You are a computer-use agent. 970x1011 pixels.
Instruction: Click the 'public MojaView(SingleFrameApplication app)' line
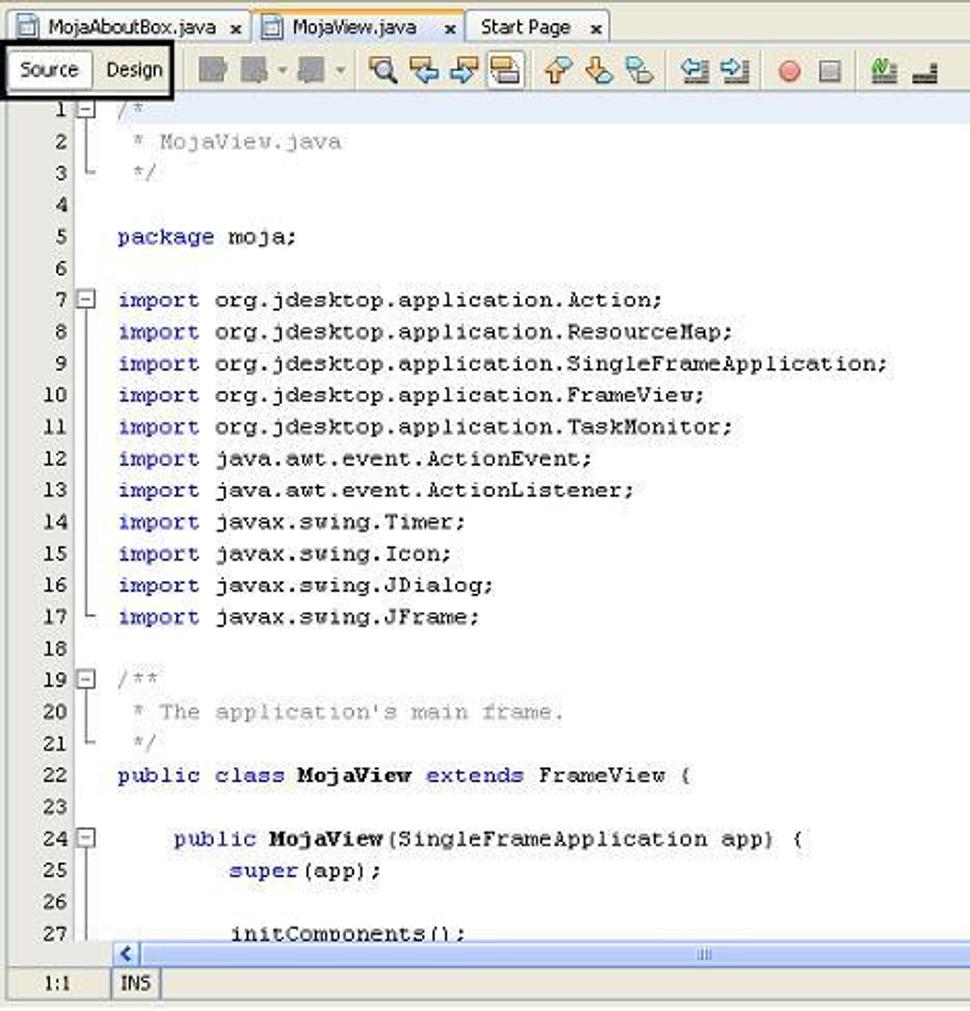[488, 838]
